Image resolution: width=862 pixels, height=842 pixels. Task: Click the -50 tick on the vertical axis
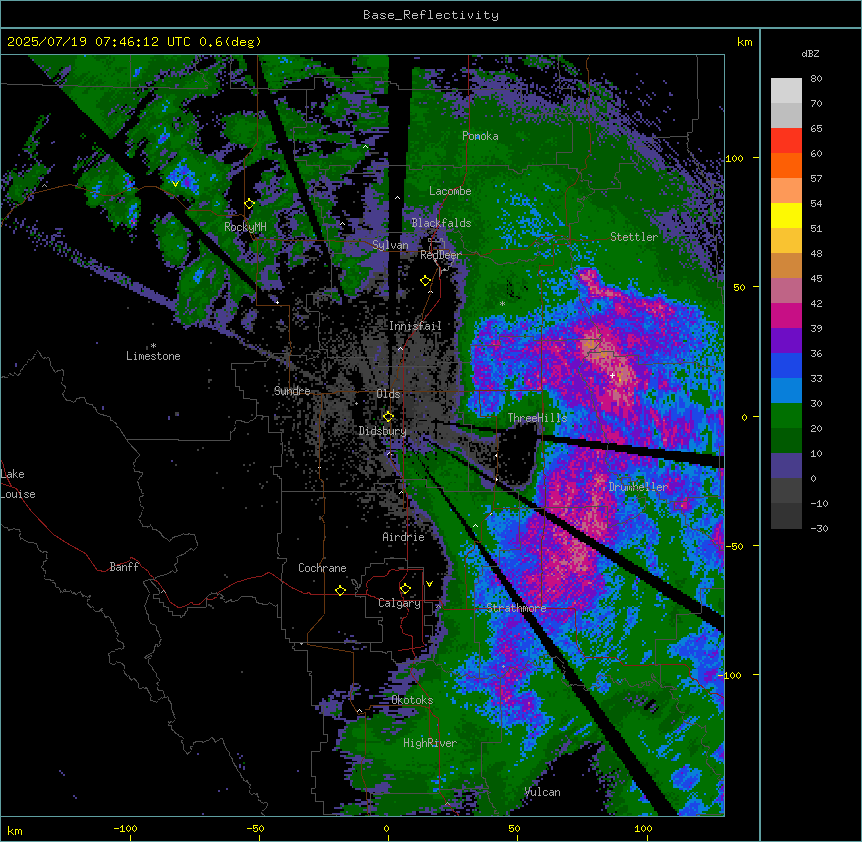[734, 546]
